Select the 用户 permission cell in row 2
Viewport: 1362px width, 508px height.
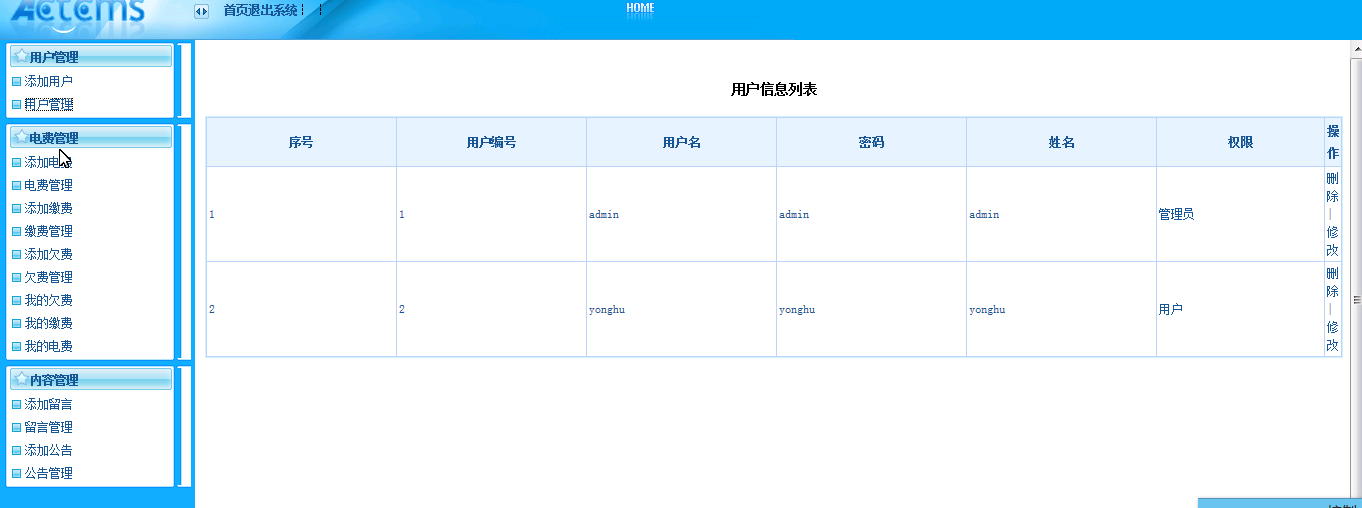(x=1240, y=309)
